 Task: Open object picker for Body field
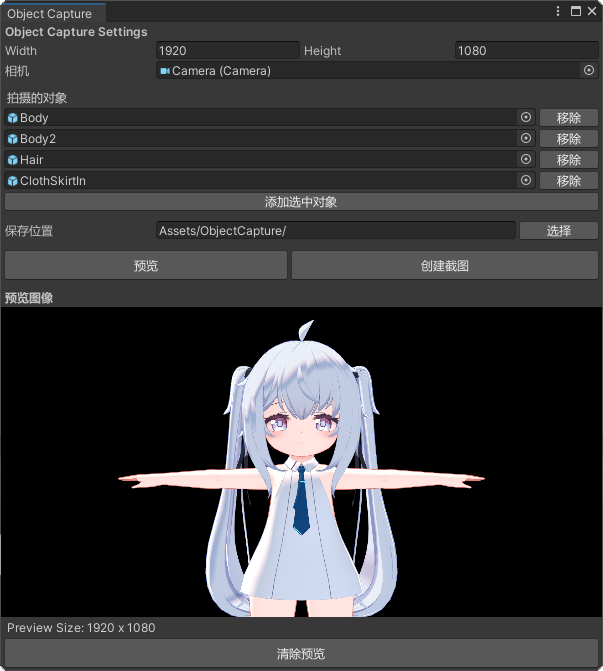[526, 117]
